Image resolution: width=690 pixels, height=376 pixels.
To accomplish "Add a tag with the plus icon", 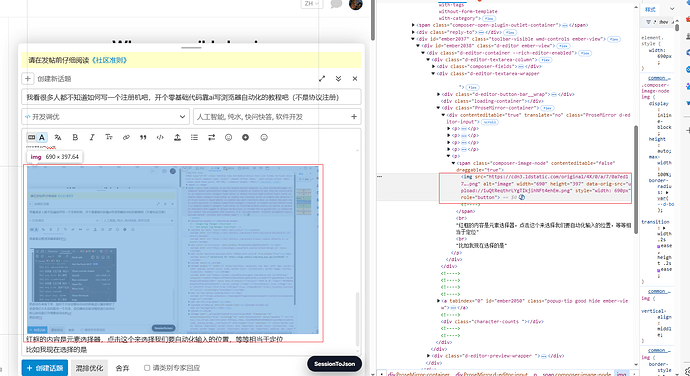I will (354, 117).
